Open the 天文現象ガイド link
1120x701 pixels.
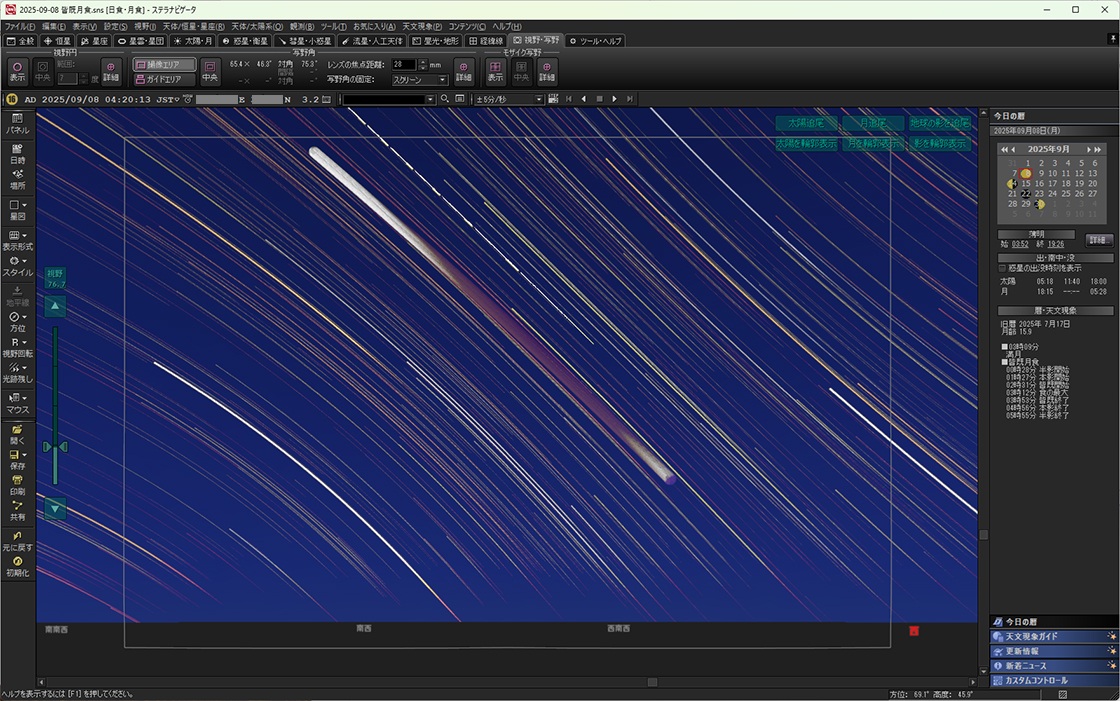pos(1054,636)
